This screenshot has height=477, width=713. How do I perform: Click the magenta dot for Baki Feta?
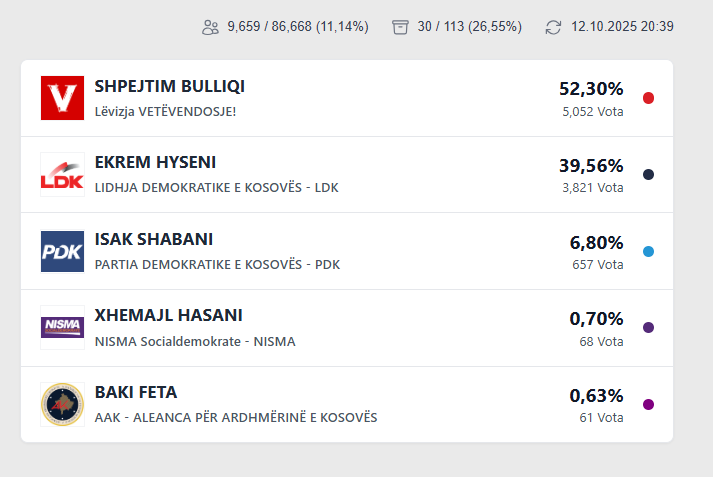coord(648,404)
